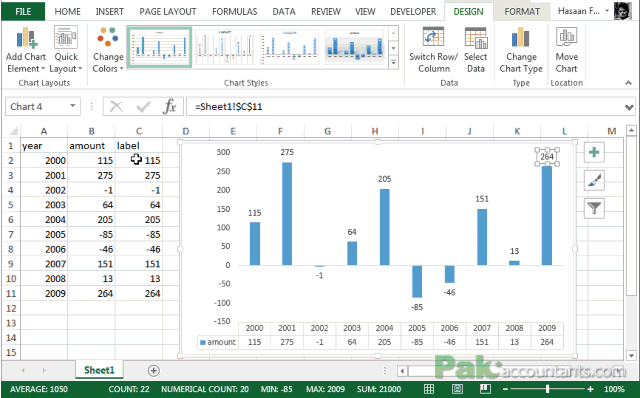
Task: Cancel formula entry with X icon
Action: (x=116, y=107)
